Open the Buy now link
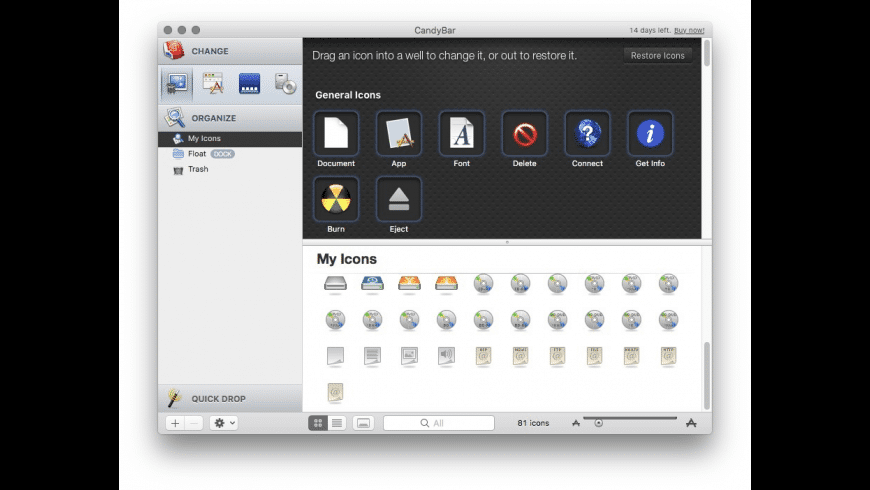 689,31
